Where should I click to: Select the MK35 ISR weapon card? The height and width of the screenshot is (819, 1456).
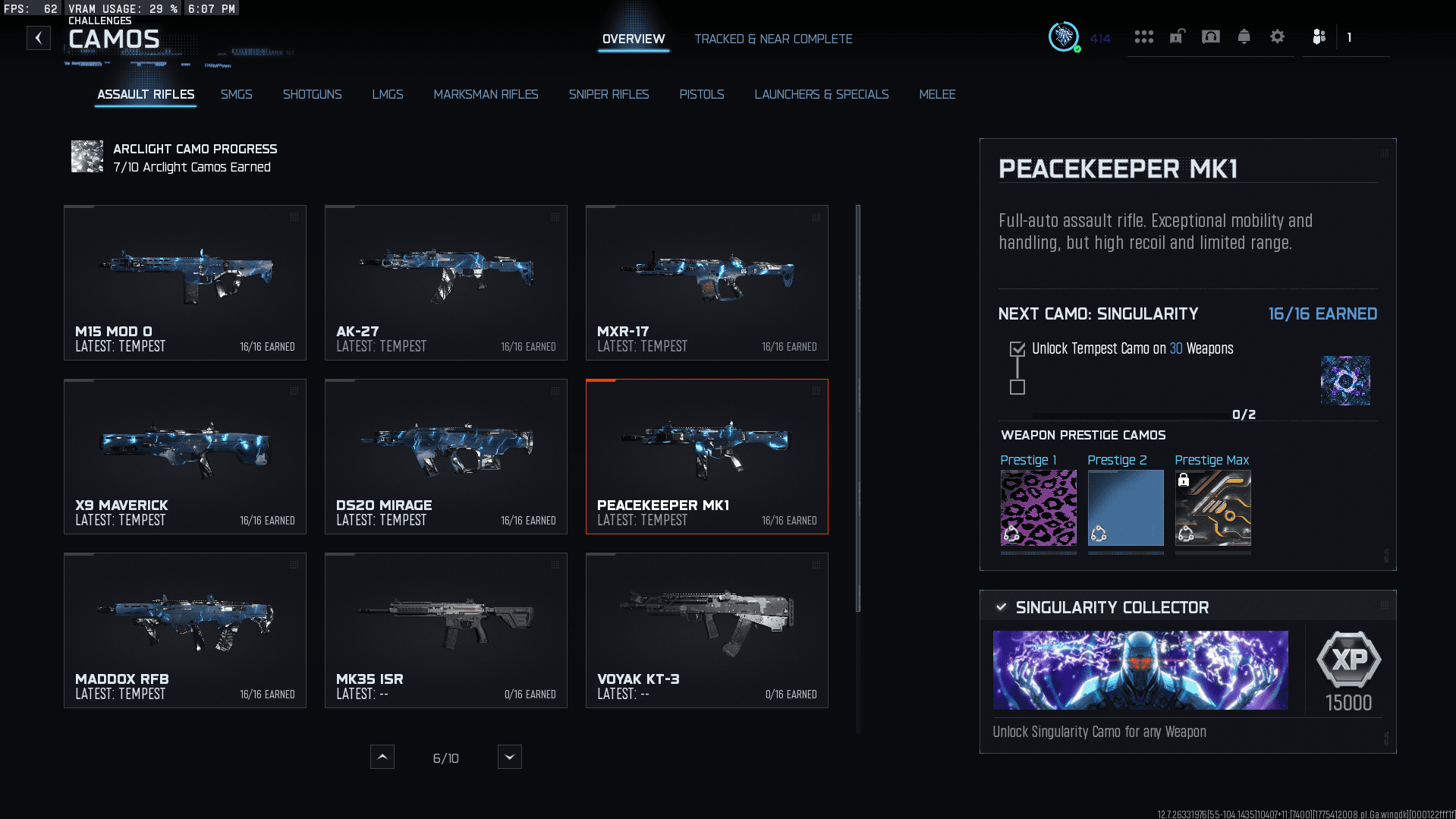(446, 630)
